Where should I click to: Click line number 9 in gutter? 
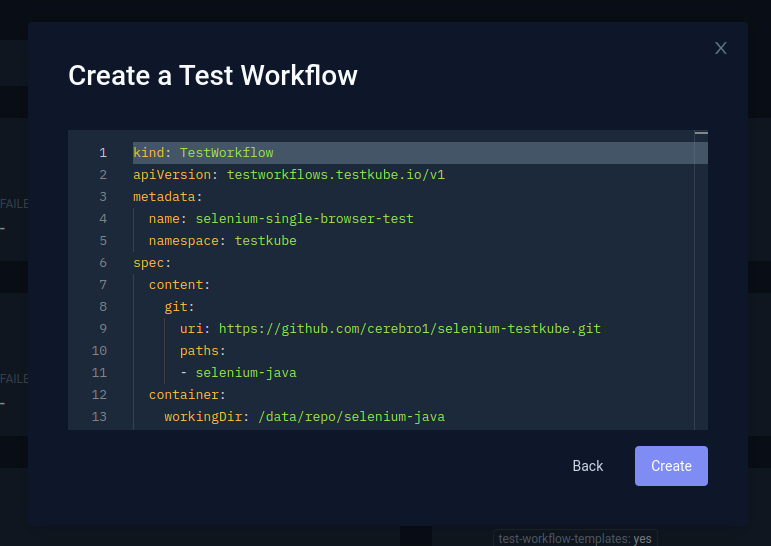tap(103, 329)
